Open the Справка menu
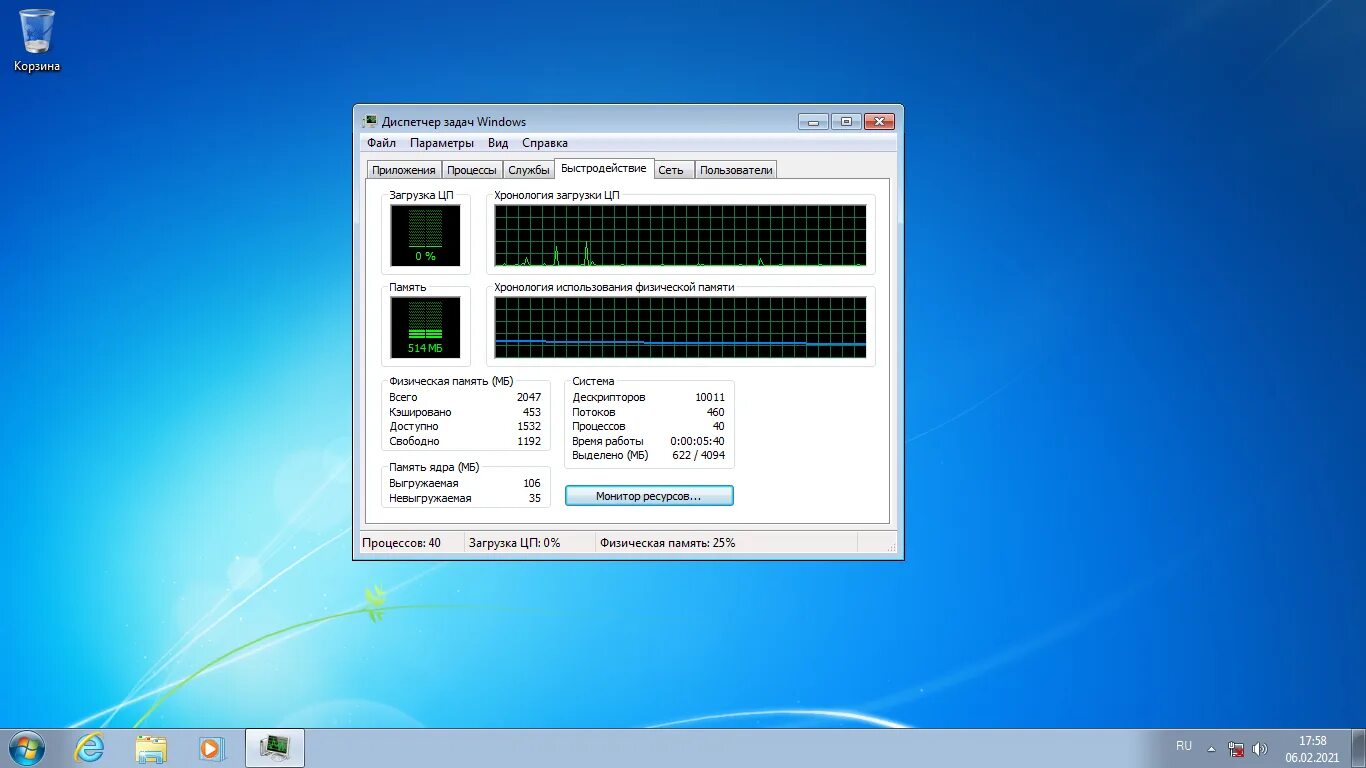 [545, 143]
